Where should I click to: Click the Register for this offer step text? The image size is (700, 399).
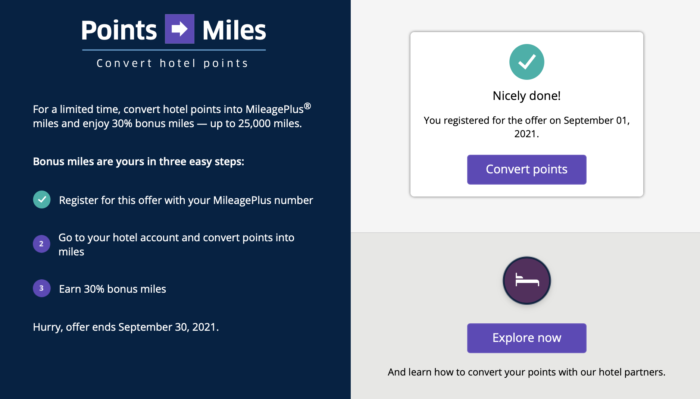186,200
